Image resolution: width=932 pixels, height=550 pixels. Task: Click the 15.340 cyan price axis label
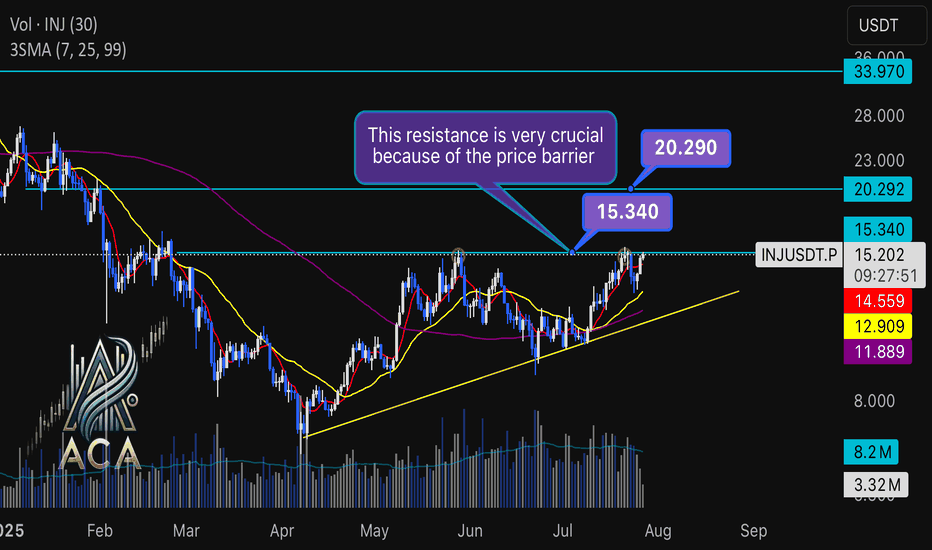(878, 229)
